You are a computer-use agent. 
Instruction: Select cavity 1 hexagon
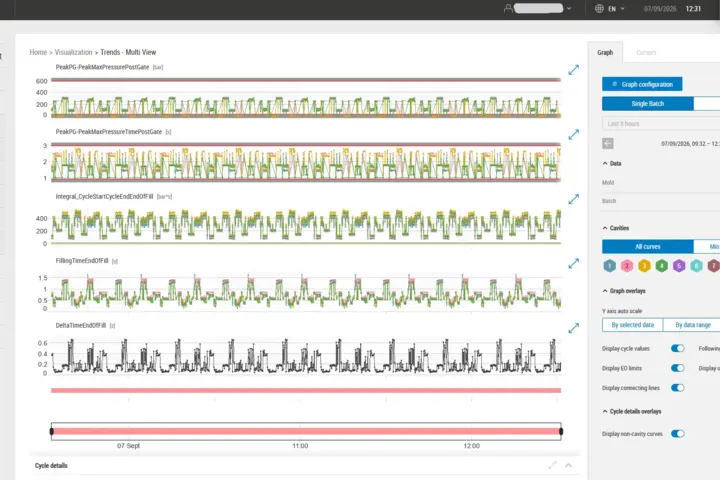click(x=609, y=265)
